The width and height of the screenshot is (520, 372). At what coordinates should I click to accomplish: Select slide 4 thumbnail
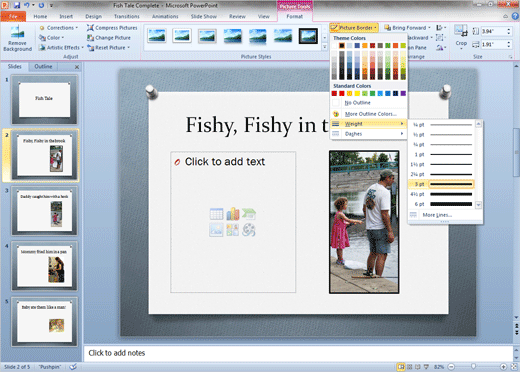45,266
